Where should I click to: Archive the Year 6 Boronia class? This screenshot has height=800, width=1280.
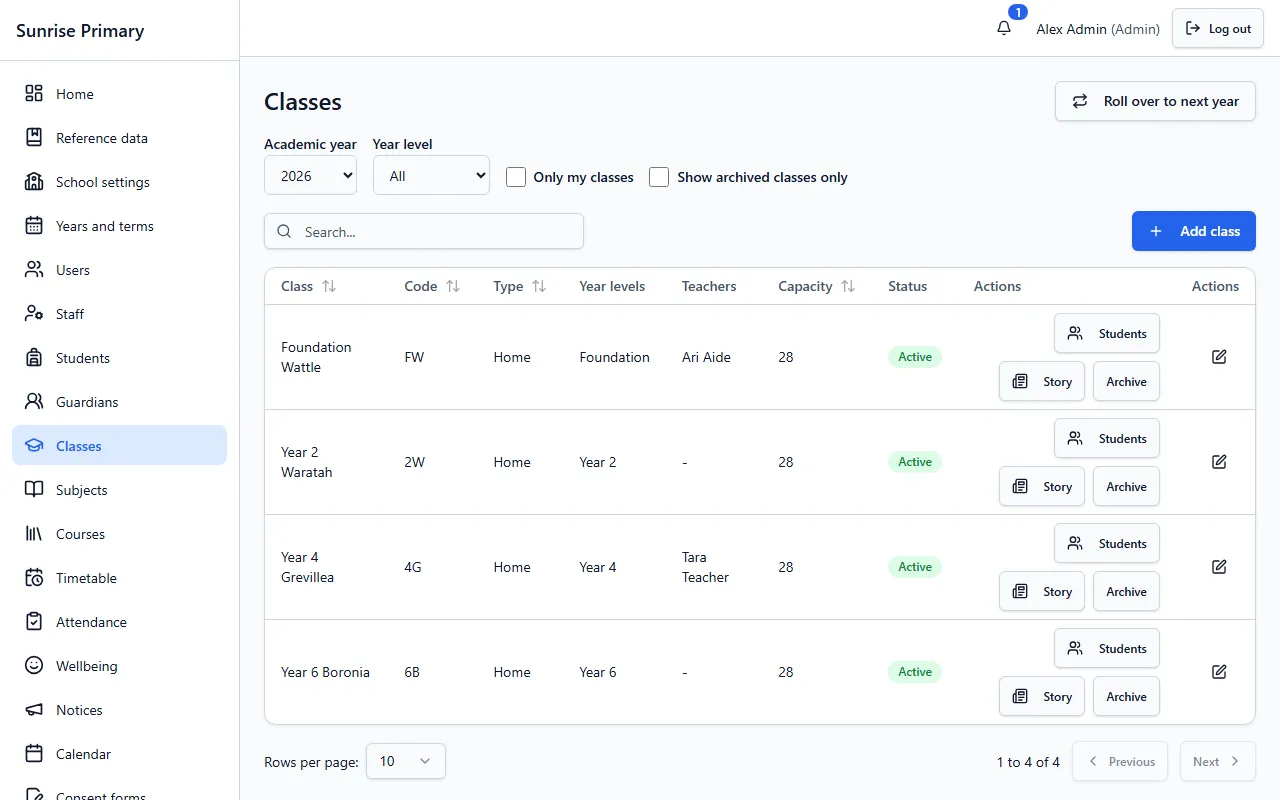(1126, 696)
